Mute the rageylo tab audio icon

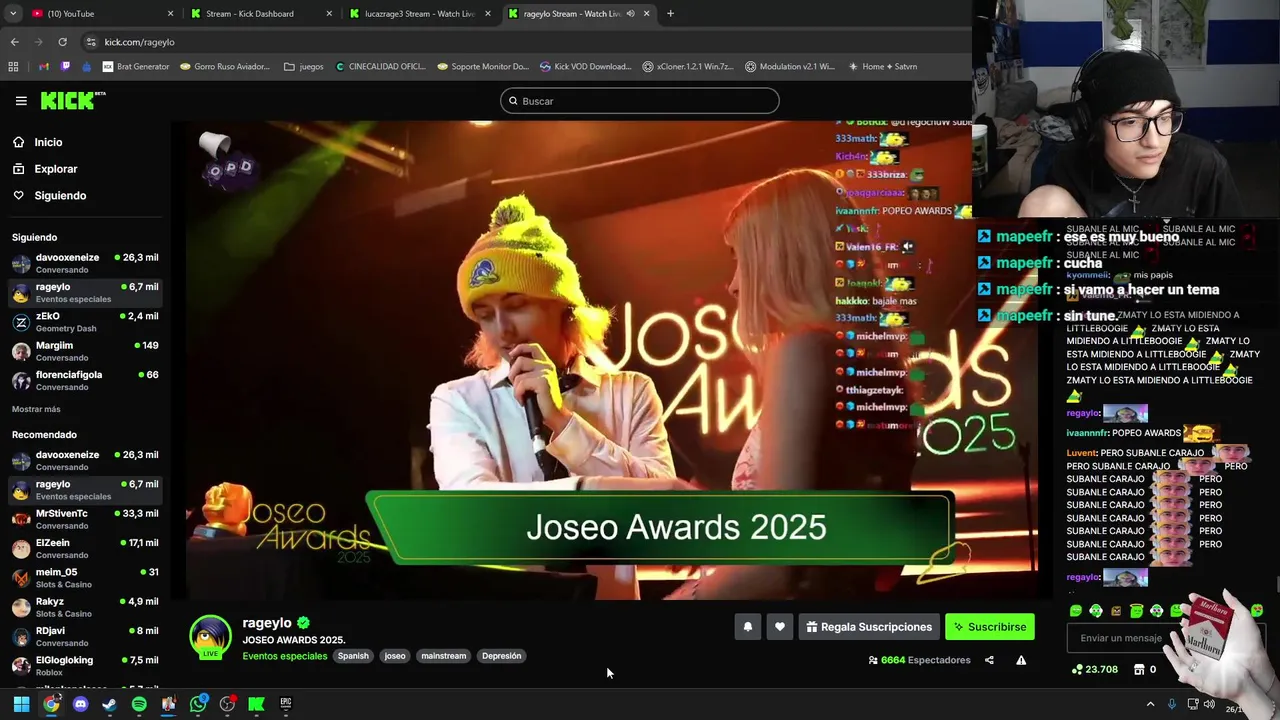click(630, 14)
